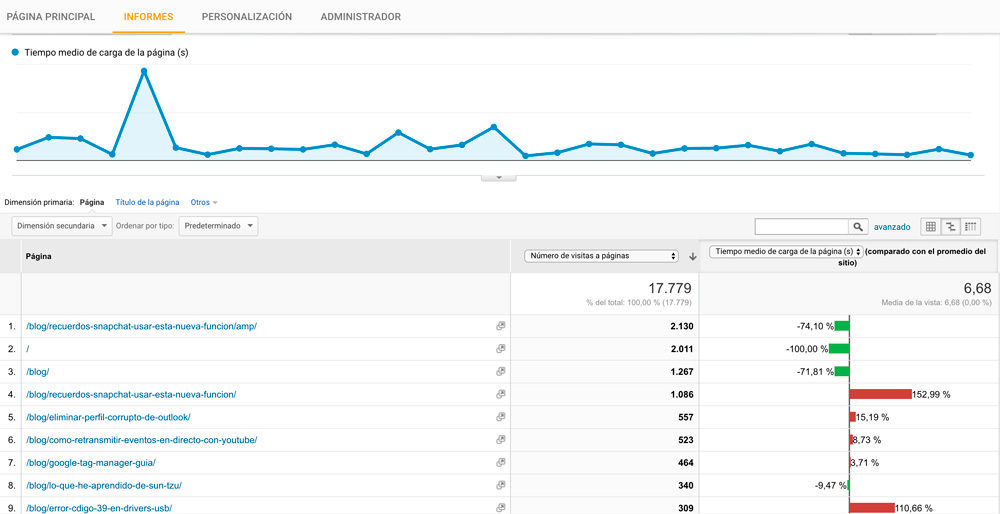1000x514 pixels.
Task: Open external link icon for /blog/ row
Action: pos(500,371)
